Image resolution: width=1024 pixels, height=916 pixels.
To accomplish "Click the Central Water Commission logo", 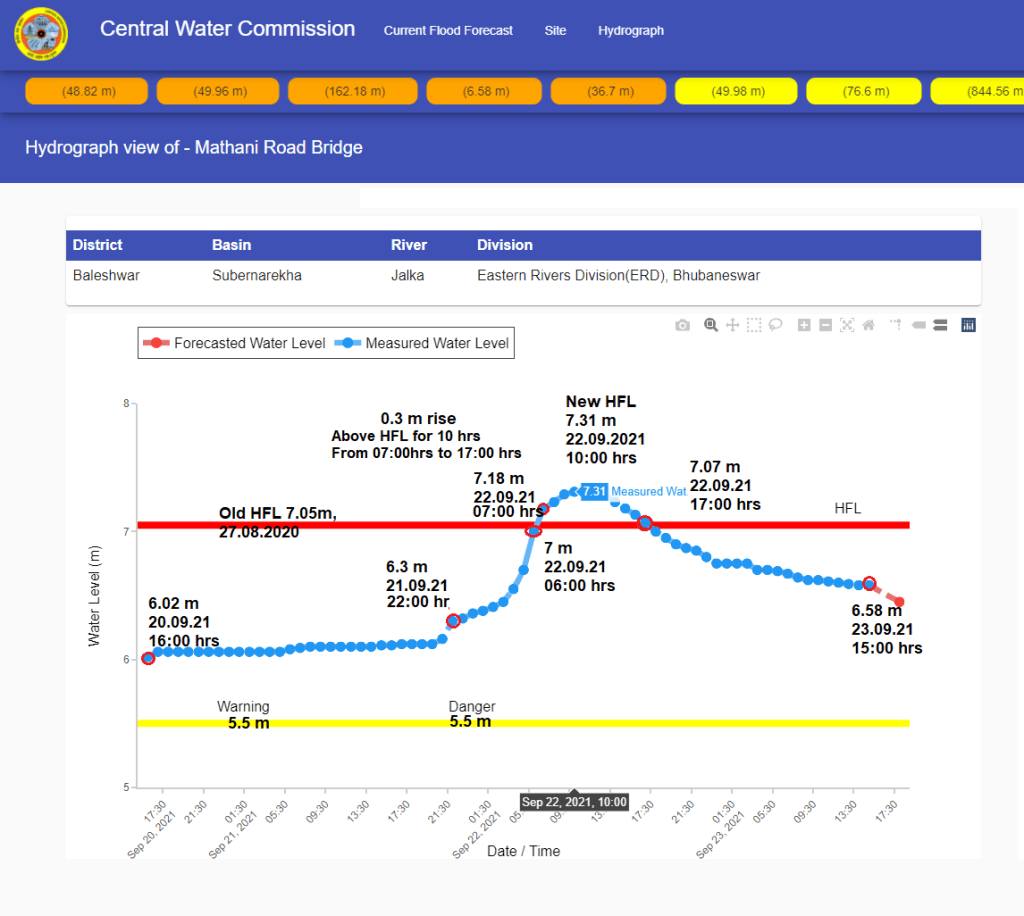I will point(41,34).
